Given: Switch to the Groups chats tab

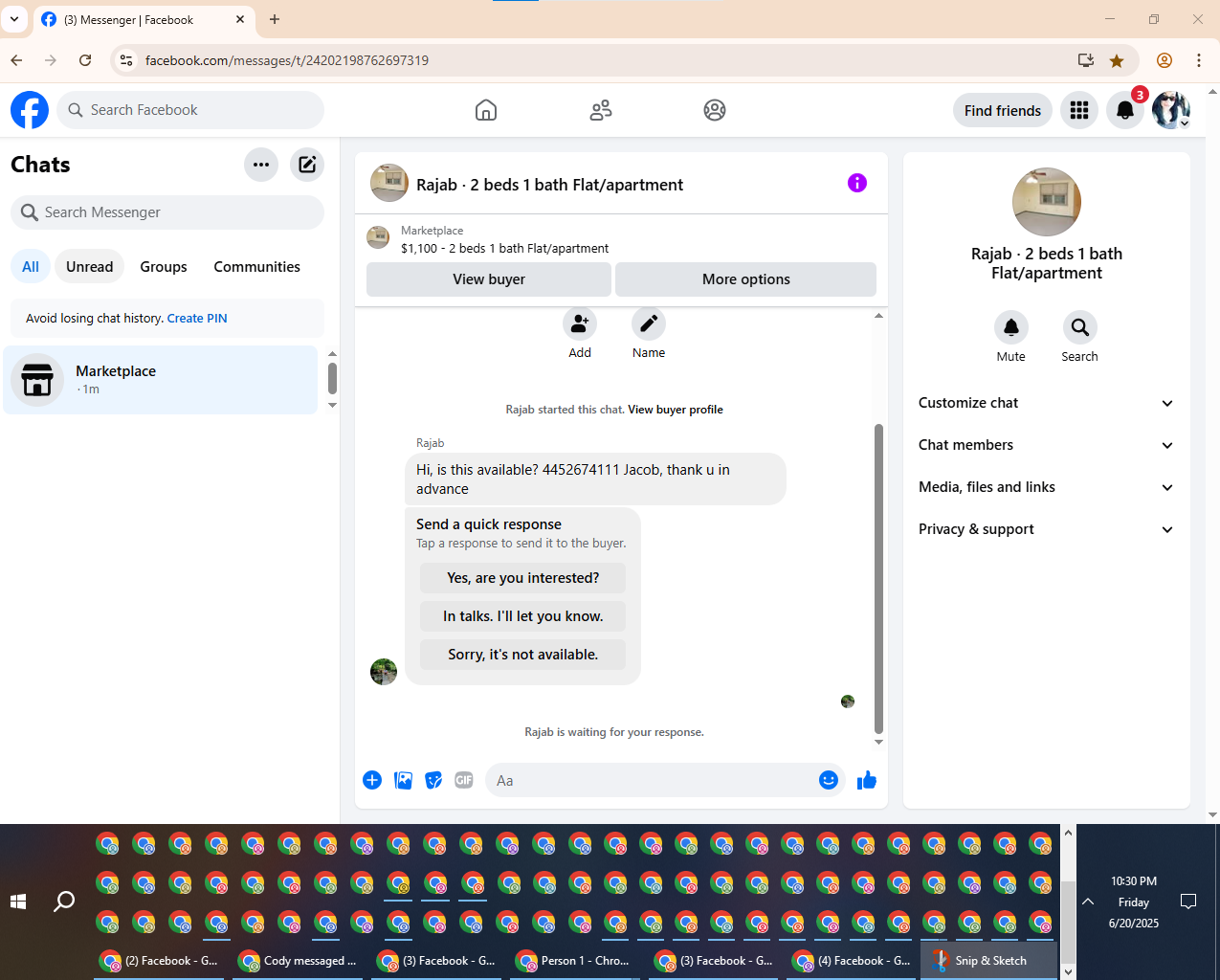Looking at the screenshot, I should coord(164,267).
